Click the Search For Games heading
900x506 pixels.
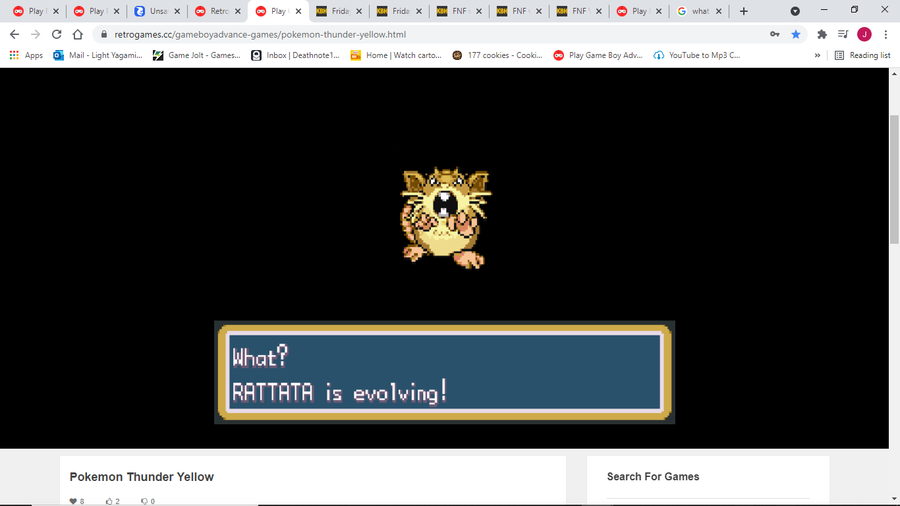tap(653, 476)
